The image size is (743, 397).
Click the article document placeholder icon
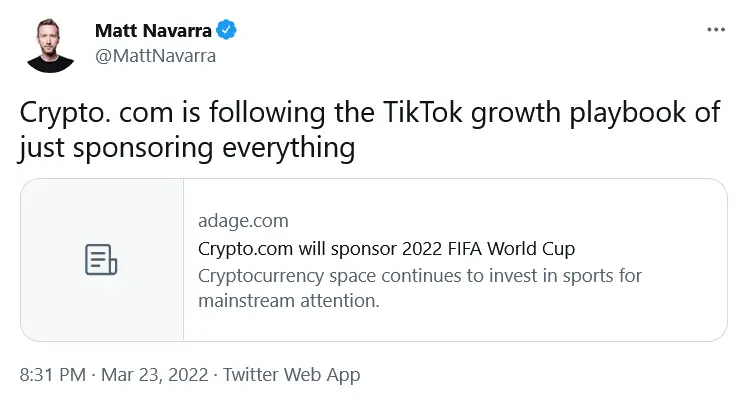101,260
